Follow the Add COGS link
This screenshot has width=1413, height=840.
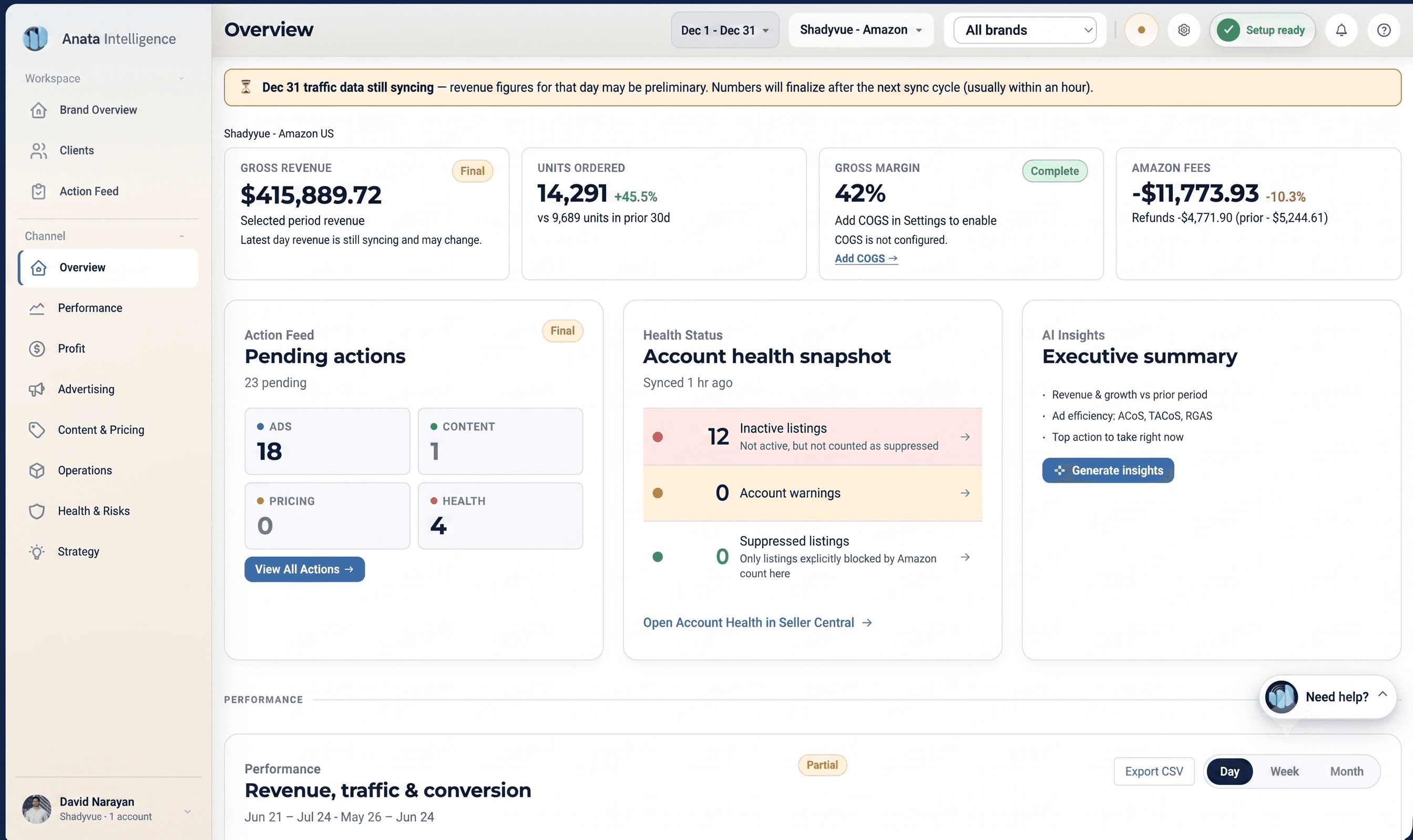(866, 259)
